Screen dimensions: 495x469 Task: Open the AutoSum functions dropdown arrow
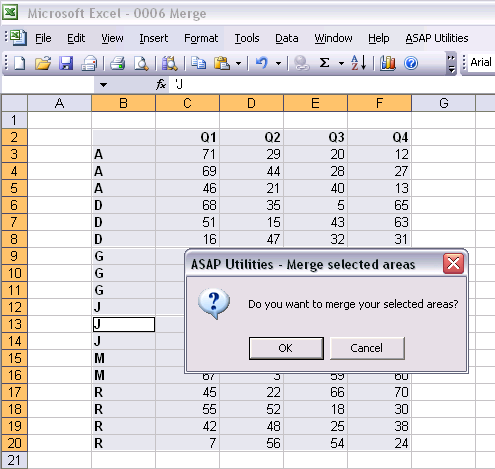coord(341,63)
